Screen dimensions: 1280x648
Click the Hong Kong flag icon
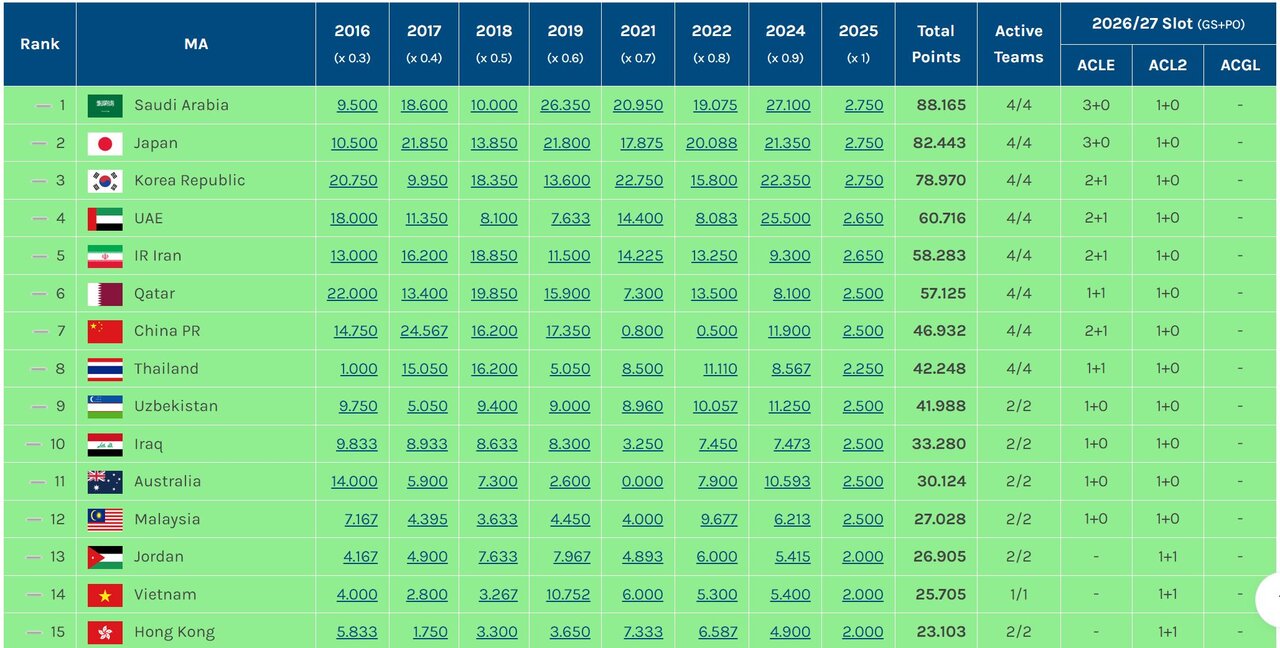105,632
